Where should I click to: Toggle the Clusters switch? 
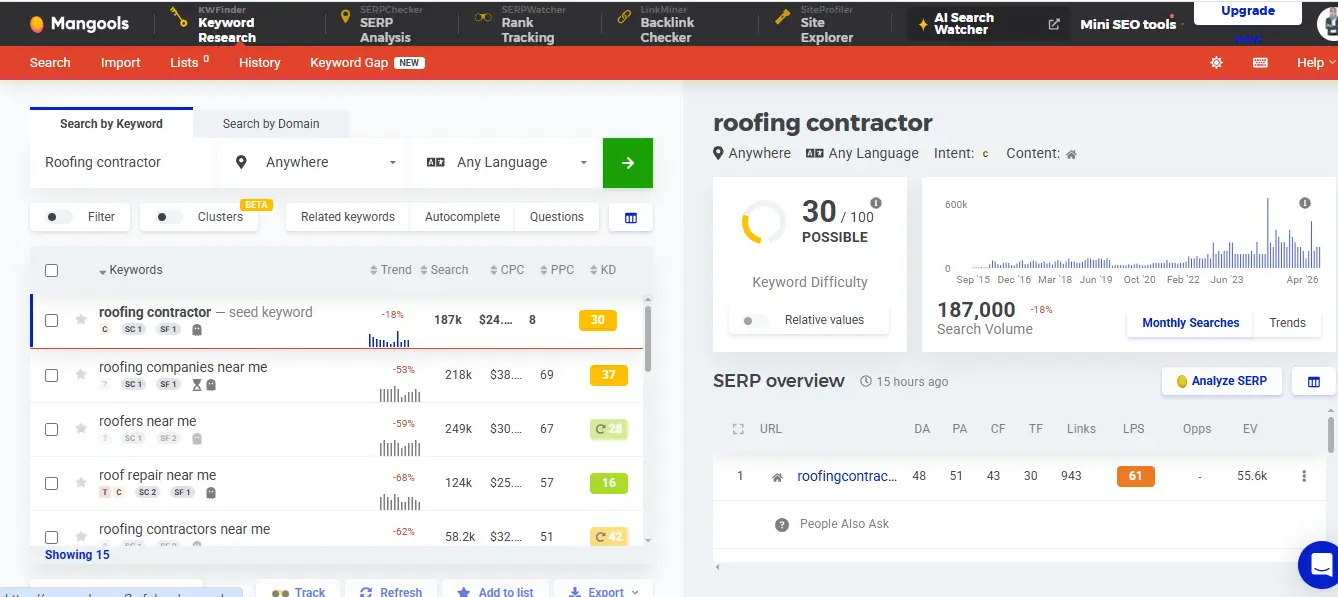point(169,217)
